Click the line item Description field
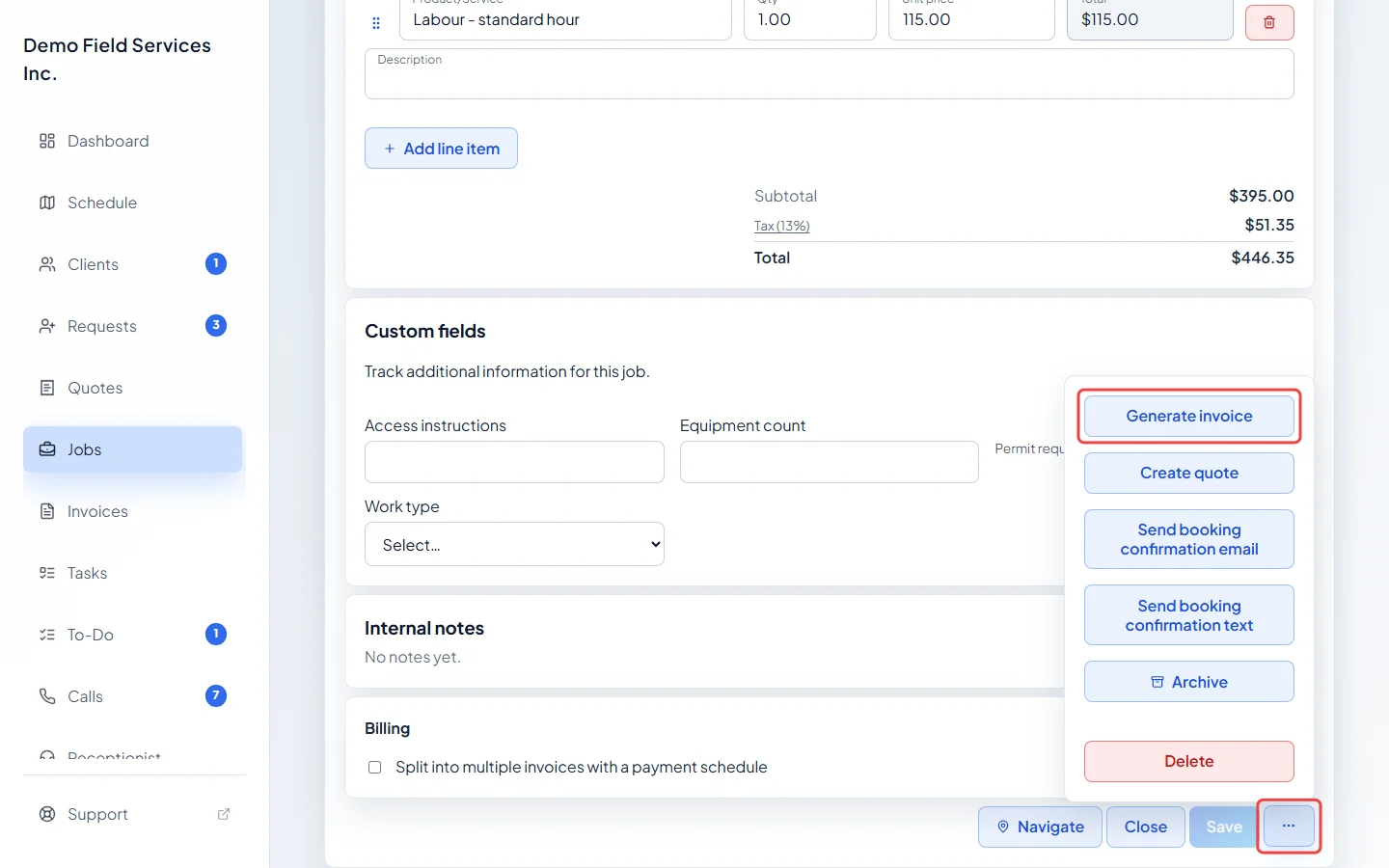 (x=830, y=73)
